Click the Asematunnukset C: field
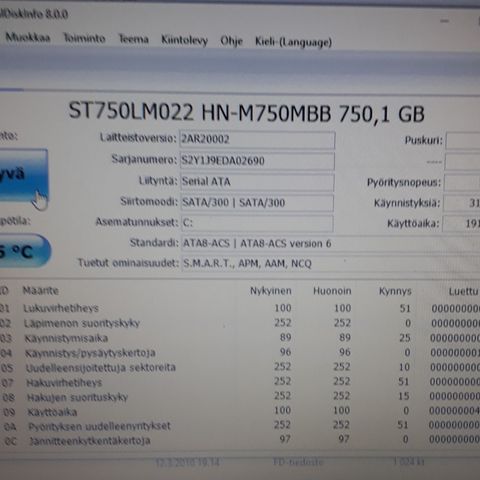This screenshot has width=480, height=480. (x=257, y=223)
